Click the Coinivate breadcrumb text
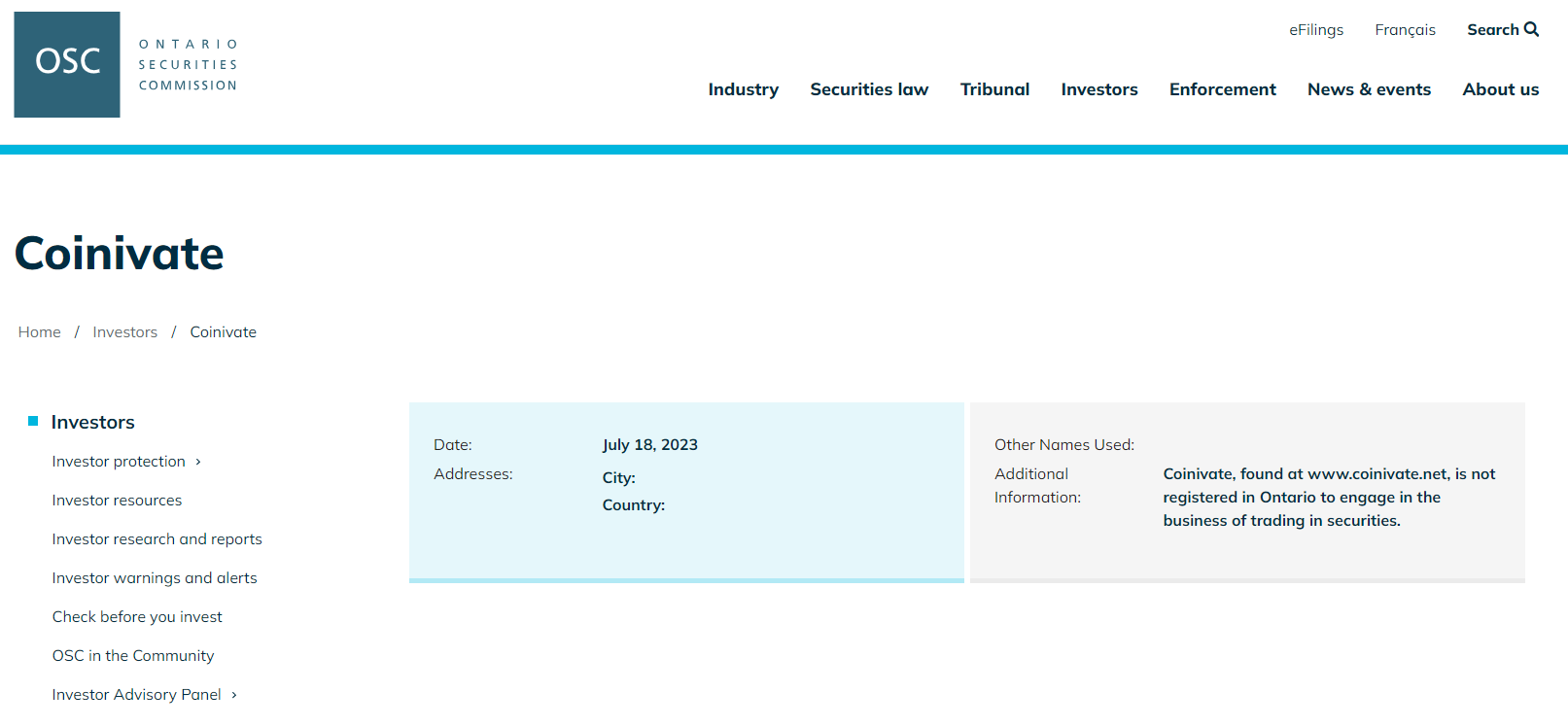 [x=224, y=332]
